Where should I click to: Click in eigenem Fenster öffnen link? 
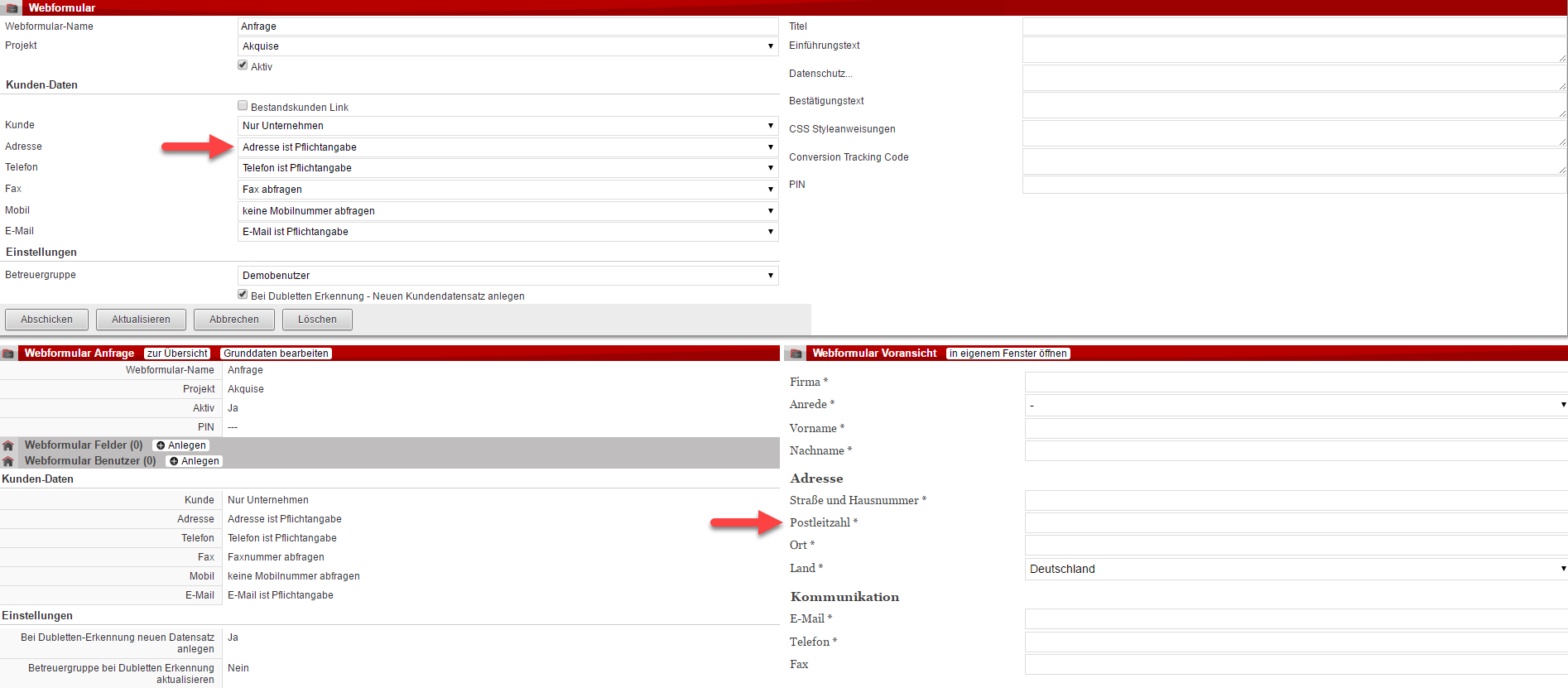(1008, 354)
